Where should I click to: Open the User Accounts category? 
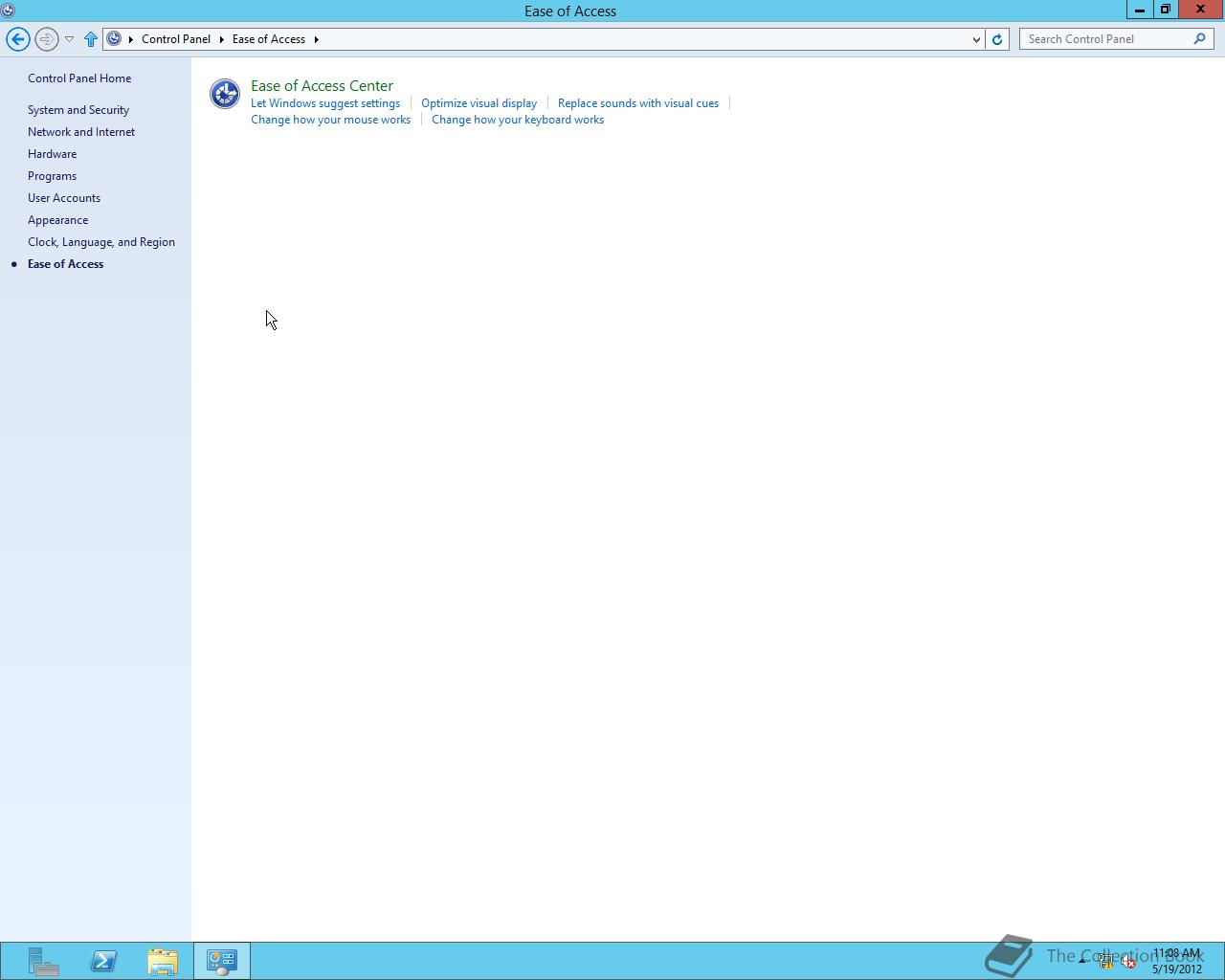pos(64,198)
